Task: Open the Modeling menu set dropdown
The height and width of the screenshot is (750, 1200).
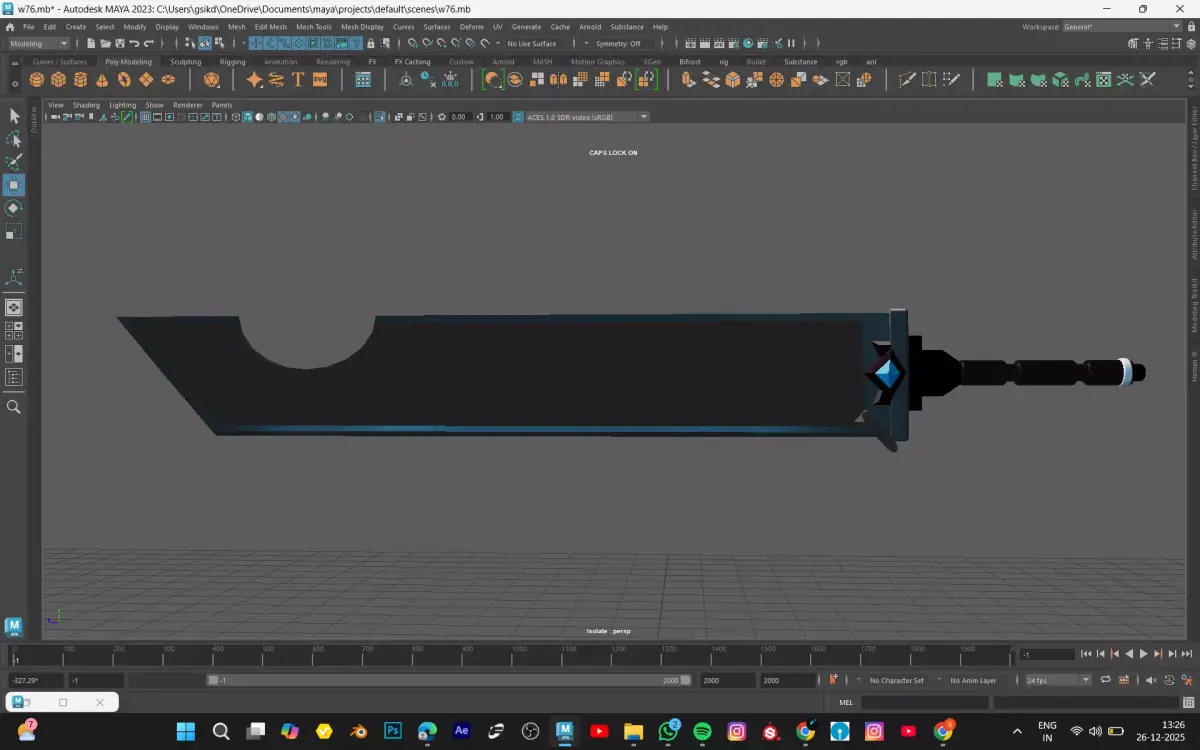Action: pyautogui.click(x=39, y=44)
